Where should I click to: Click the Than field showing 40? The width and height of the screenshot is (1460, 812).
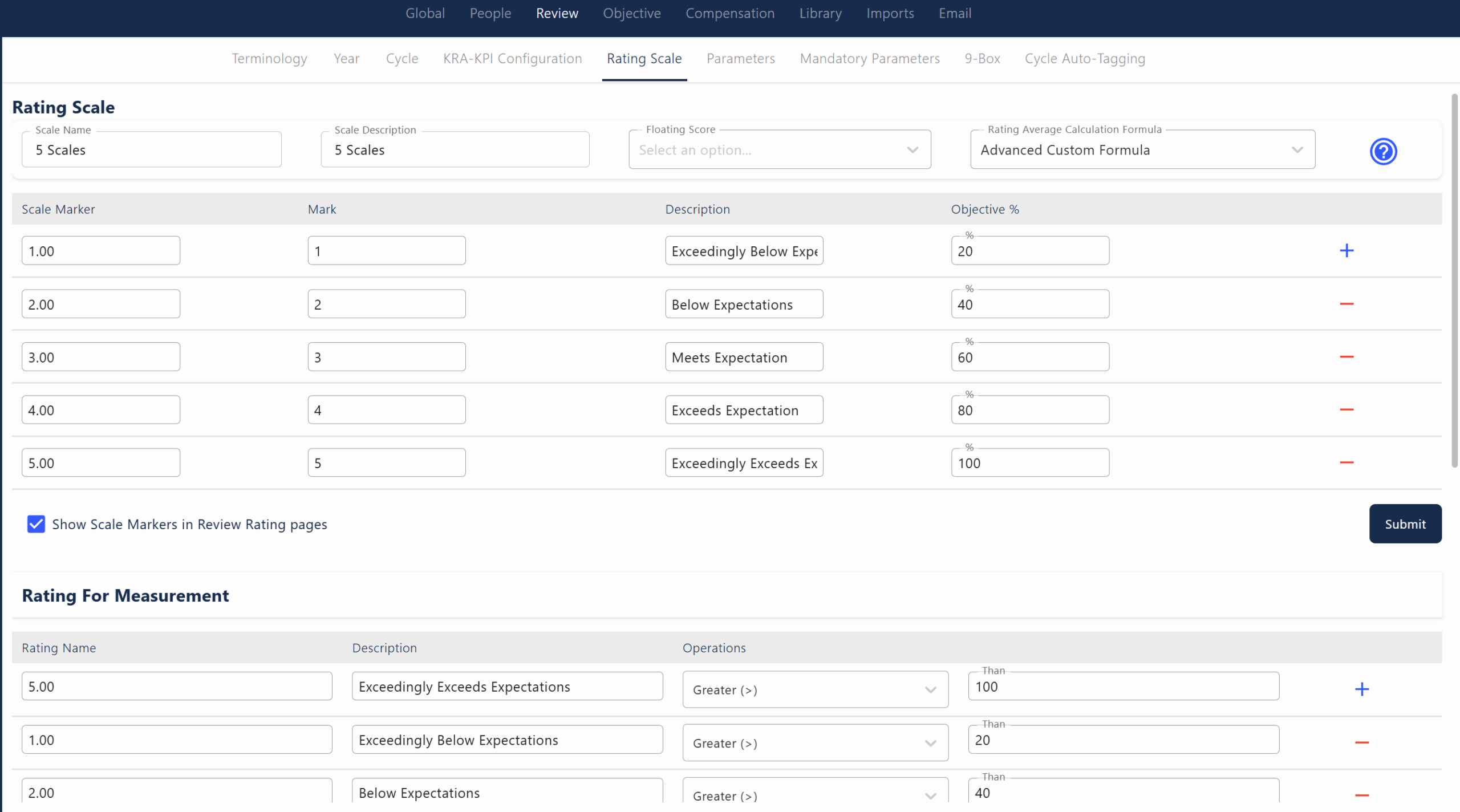tap(1124, 791)
